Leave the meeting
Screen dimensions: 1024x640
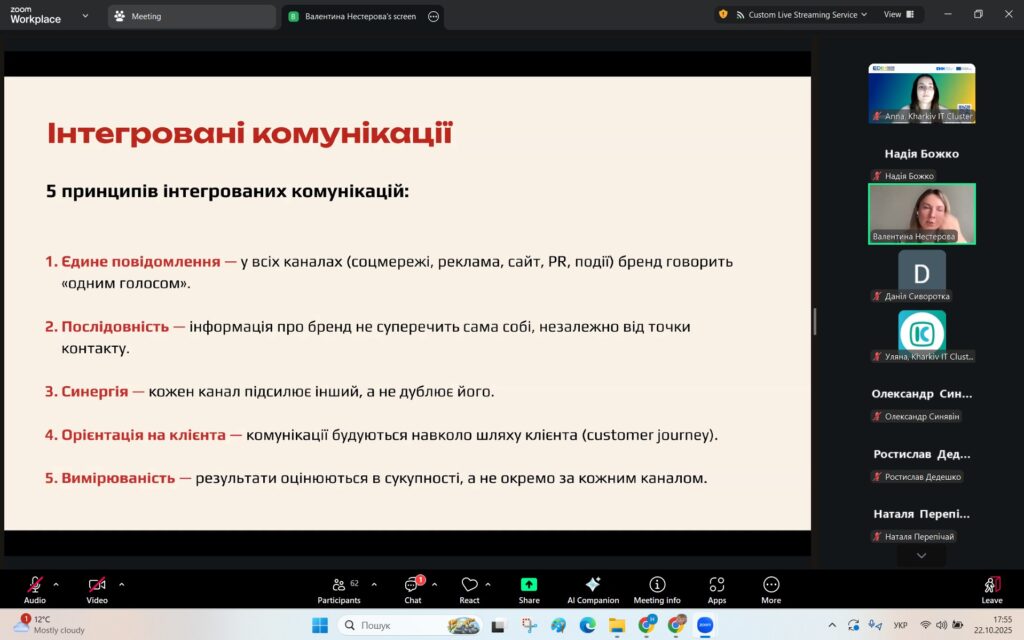991,589
